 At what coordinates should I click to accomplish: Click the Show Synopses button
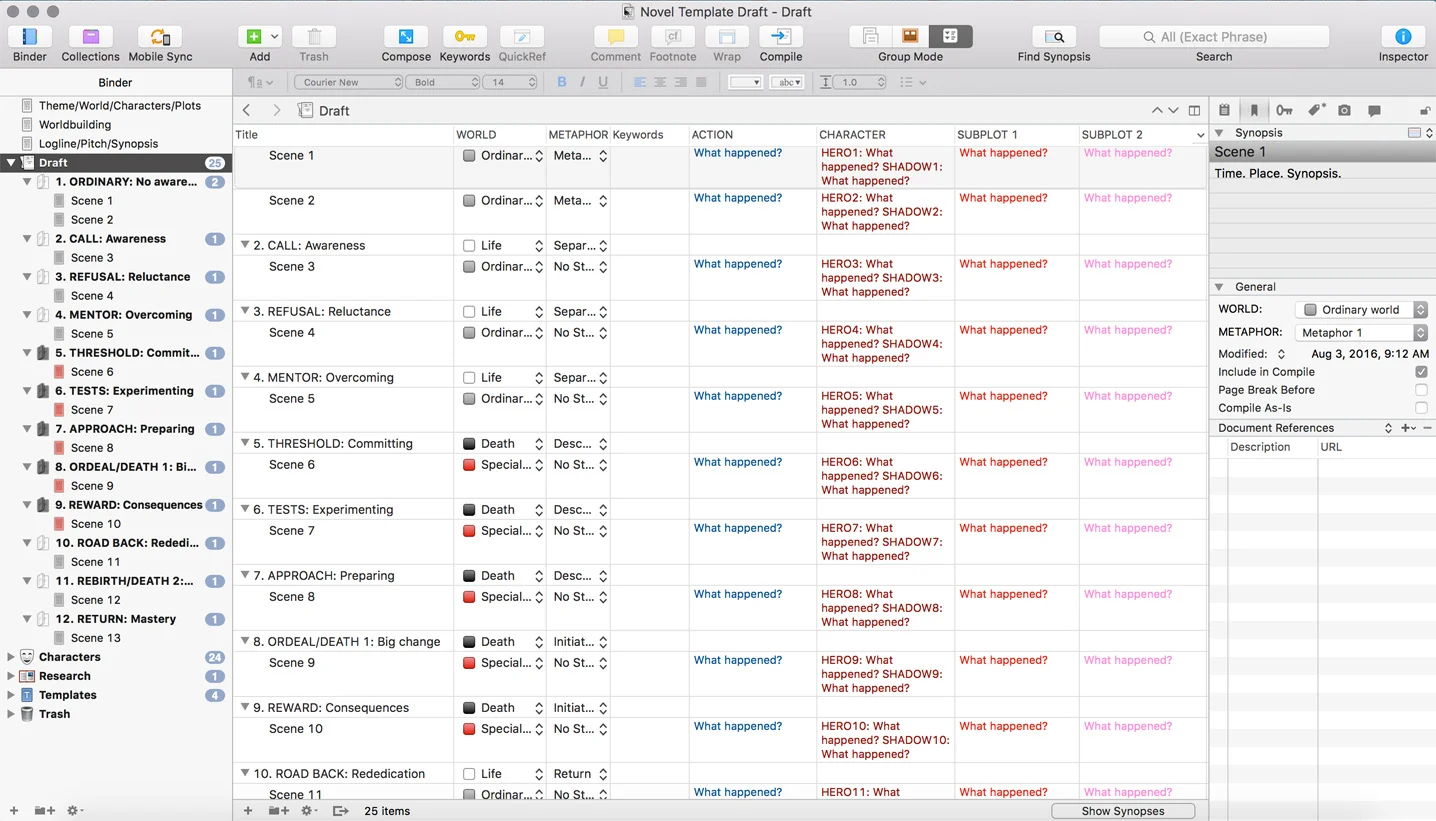coord(1123,811)
